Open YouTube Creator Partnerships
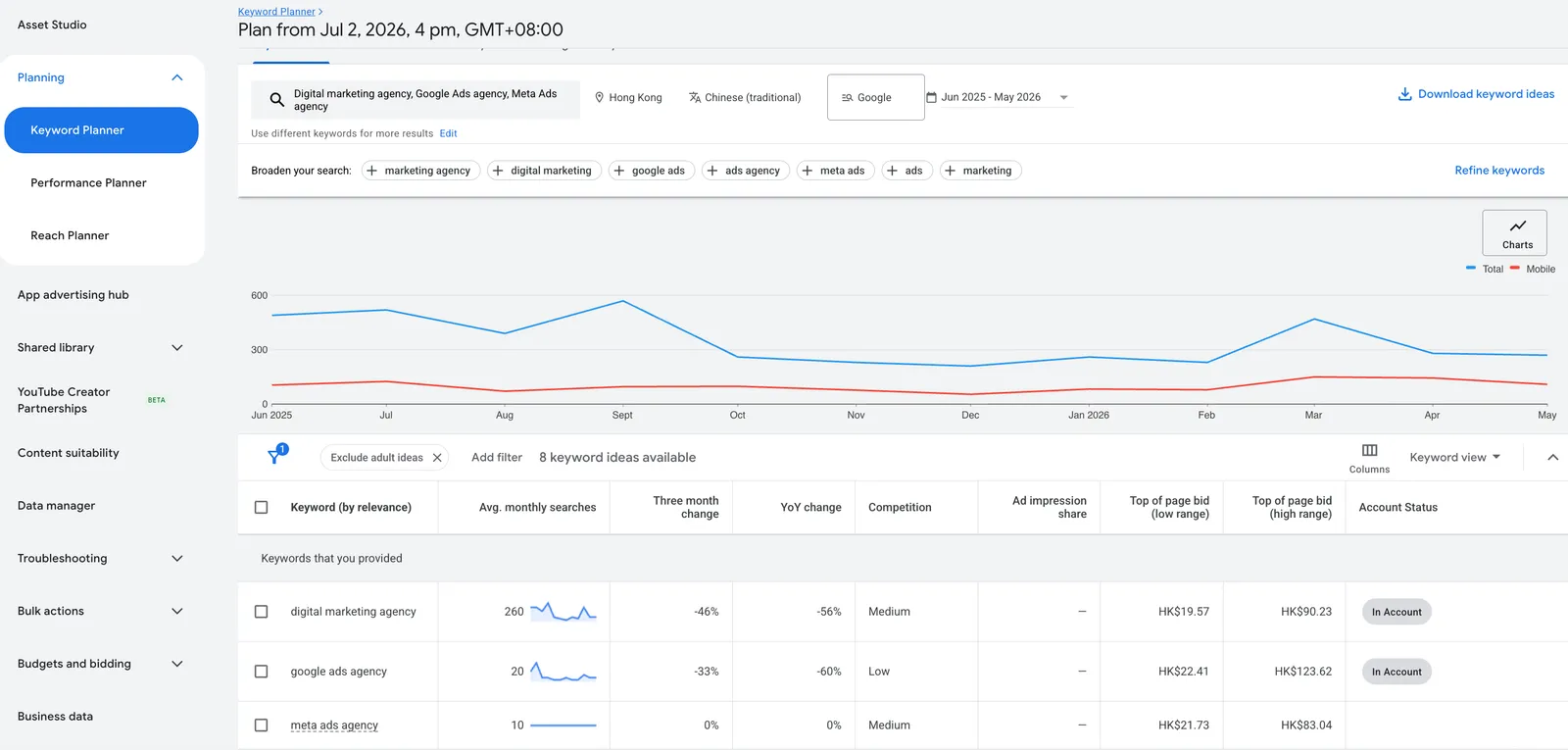The height and width of the screenshot is (750, 1568). [64, 400]
